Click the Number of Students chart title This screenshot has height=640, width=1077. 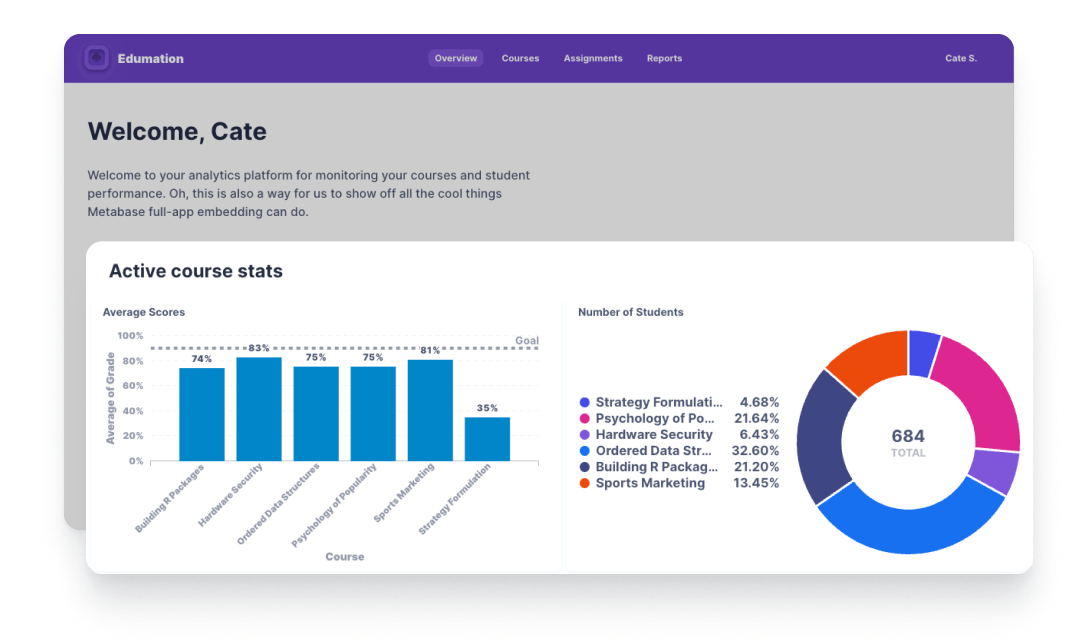tap(630, 312)
